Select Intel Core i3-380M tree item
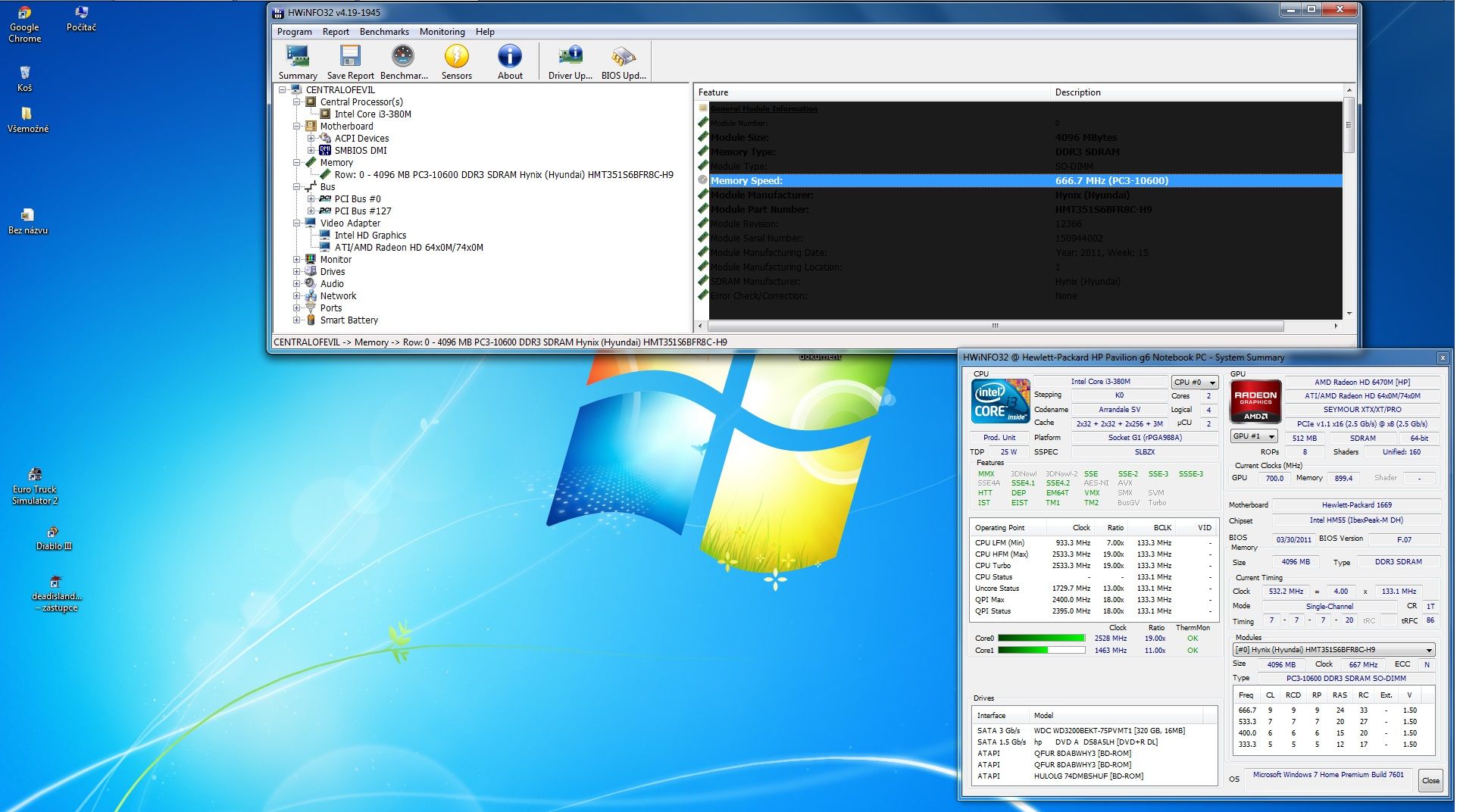 click(372, 114)
